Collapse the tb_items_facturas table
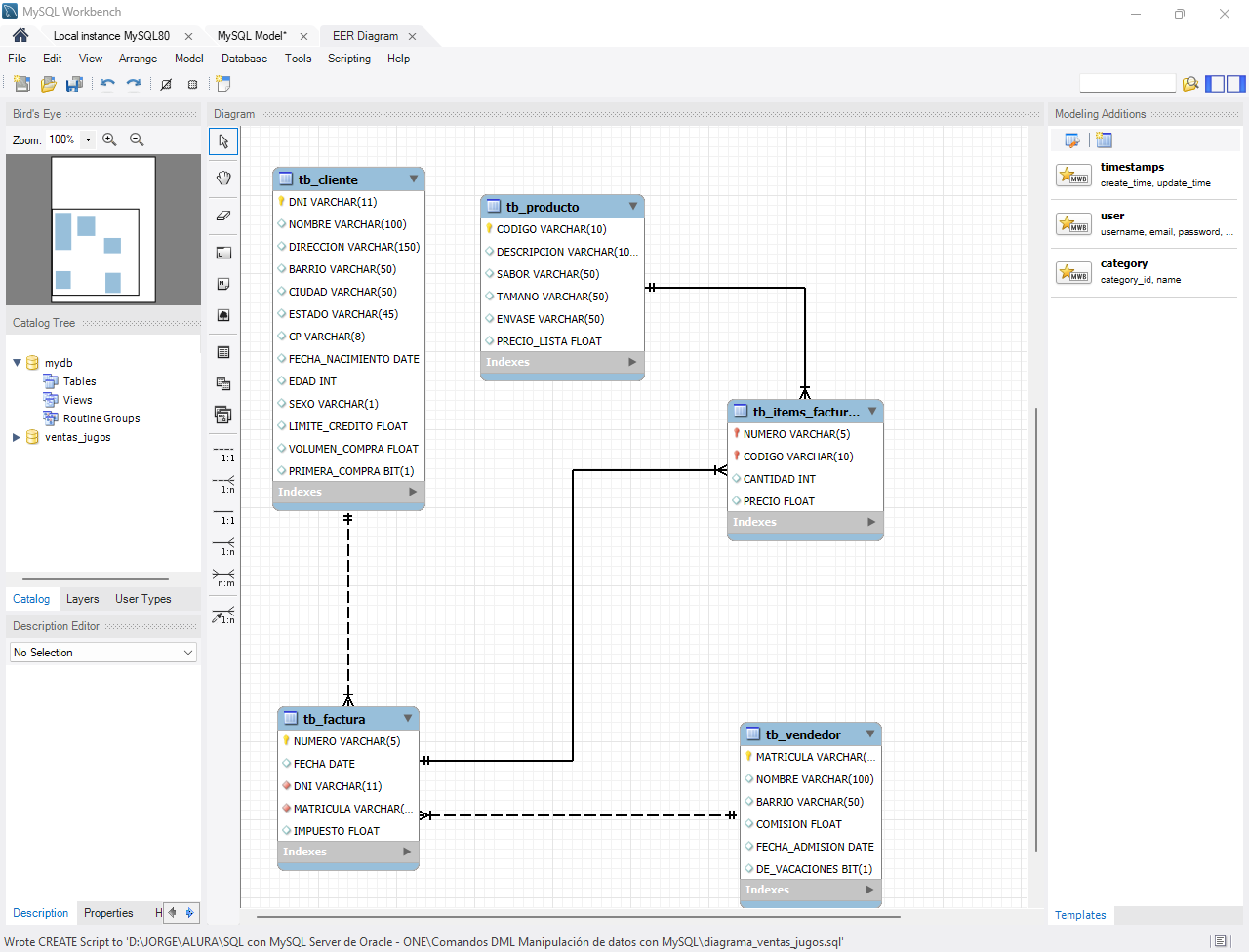1249x952 pixels. tap(872, 411)
